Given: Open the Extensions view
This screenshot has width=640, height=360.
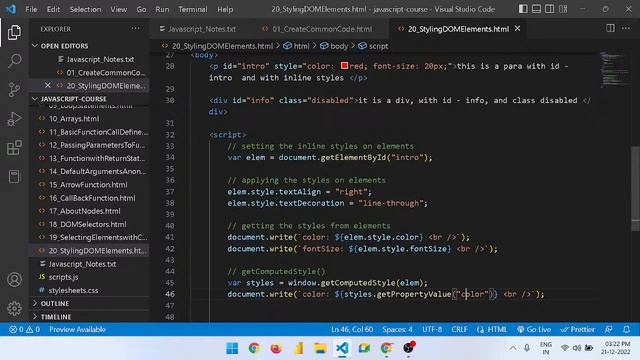Looking at the screenshot, I should [14, 148].
